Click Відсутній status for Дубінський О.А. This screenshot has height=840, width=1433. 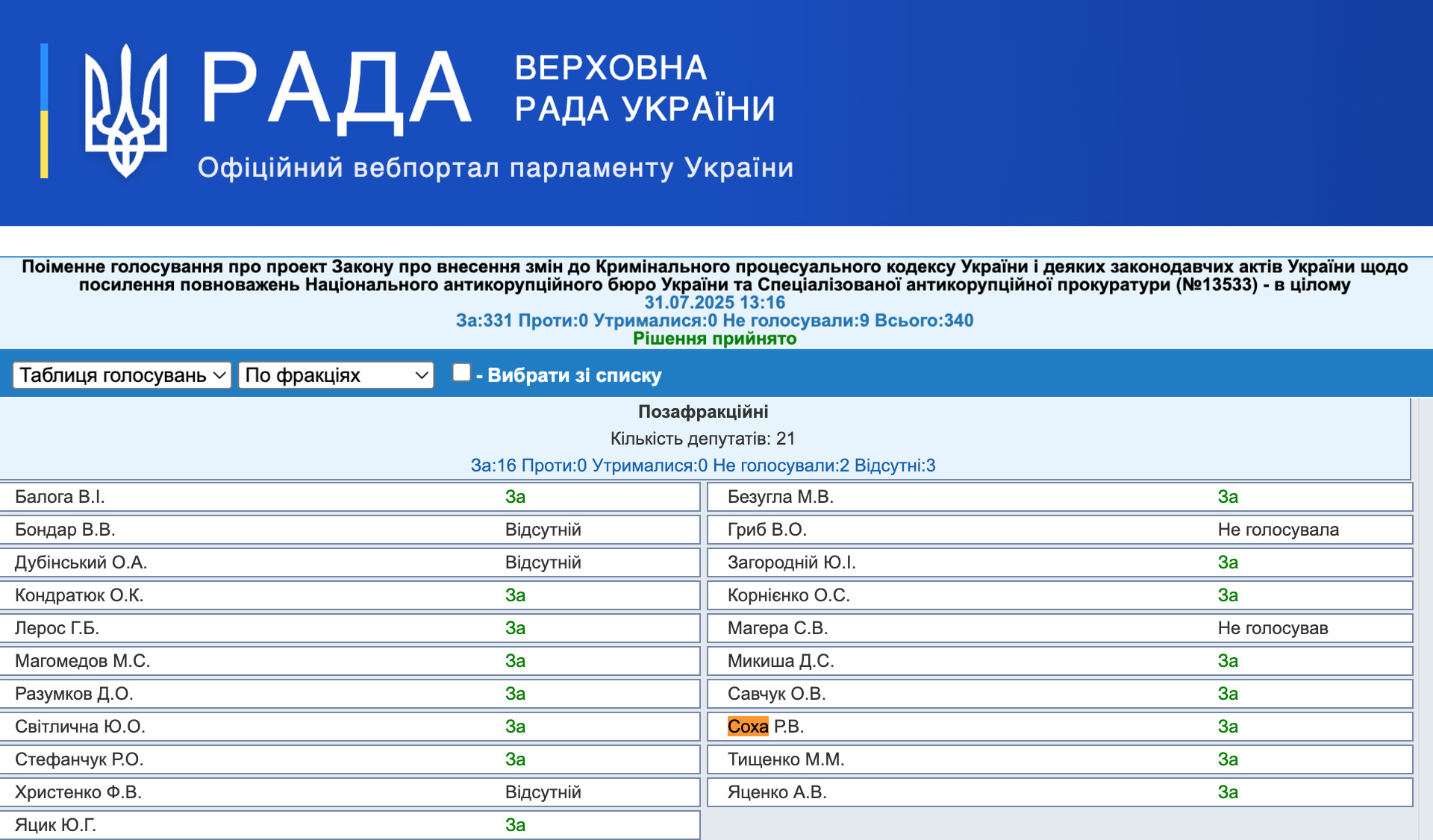click(x=543, y=562)
